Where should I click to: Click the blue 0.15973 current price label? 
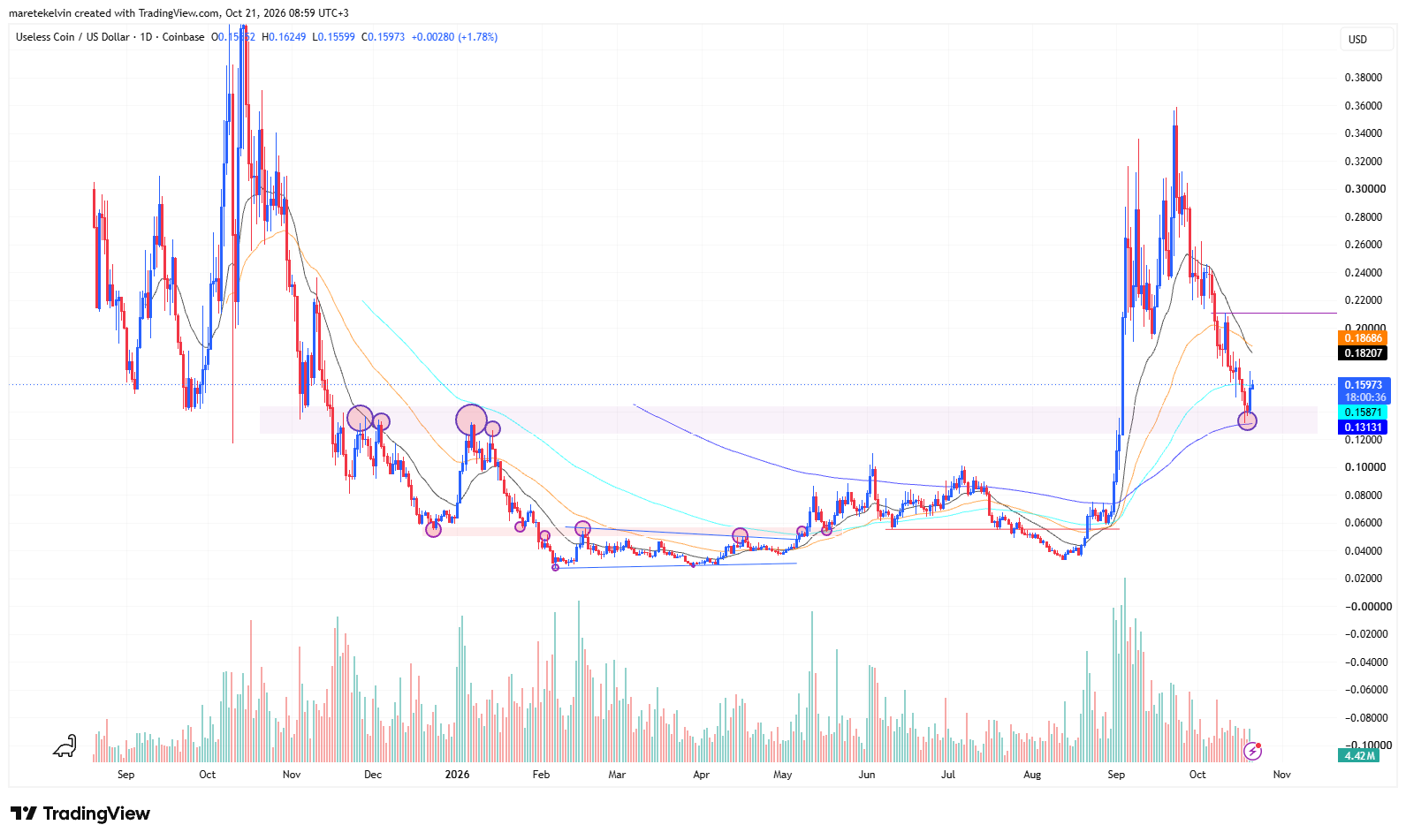coord(1364,385)
